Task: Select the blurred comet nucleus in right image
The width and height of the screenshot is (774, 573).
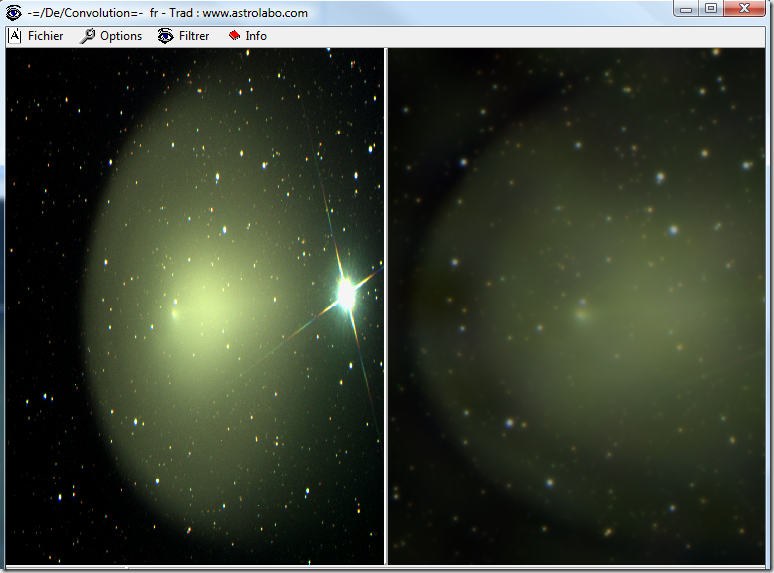Action: coord(582,313)
